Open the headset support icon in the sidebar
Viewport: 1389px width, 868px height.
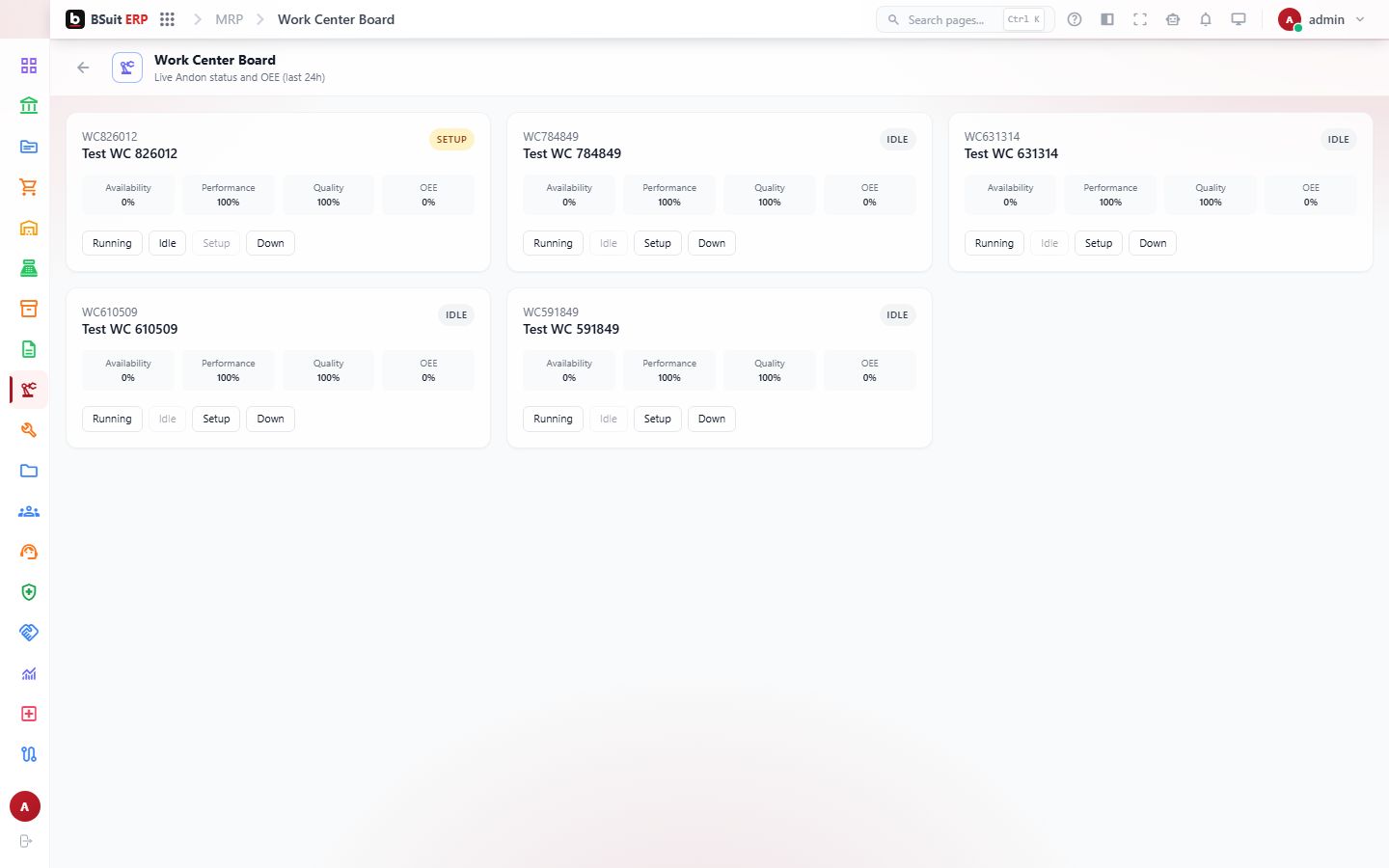point(29,552)
